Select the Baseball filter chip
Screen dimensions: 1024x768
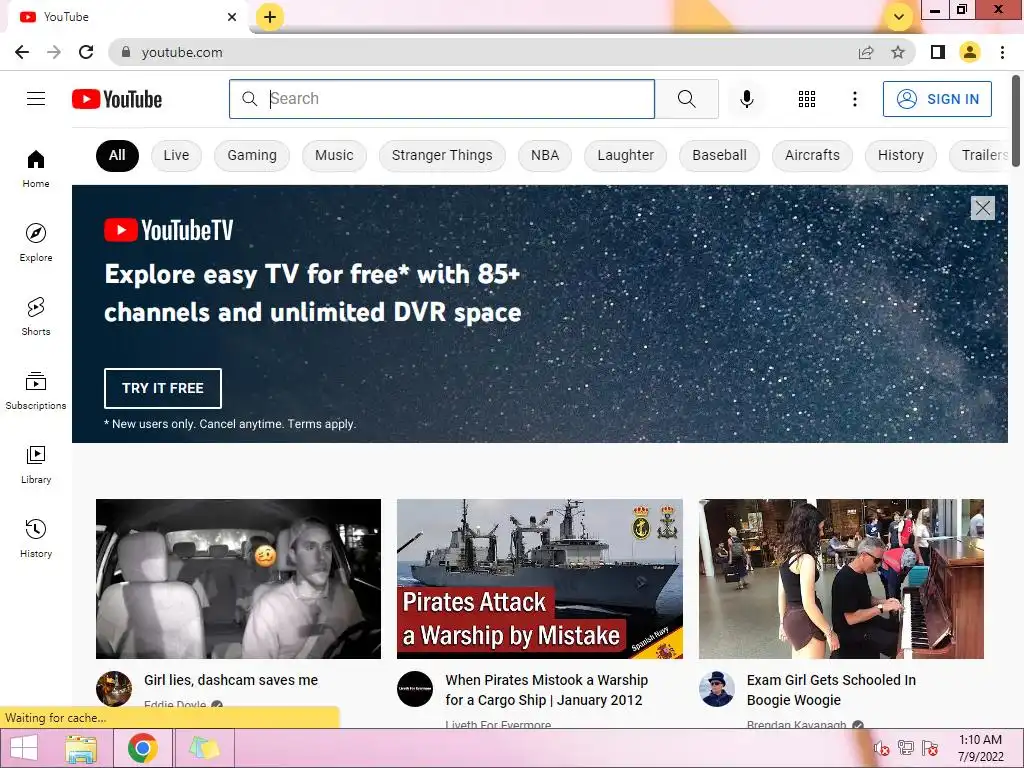point(719,155)
